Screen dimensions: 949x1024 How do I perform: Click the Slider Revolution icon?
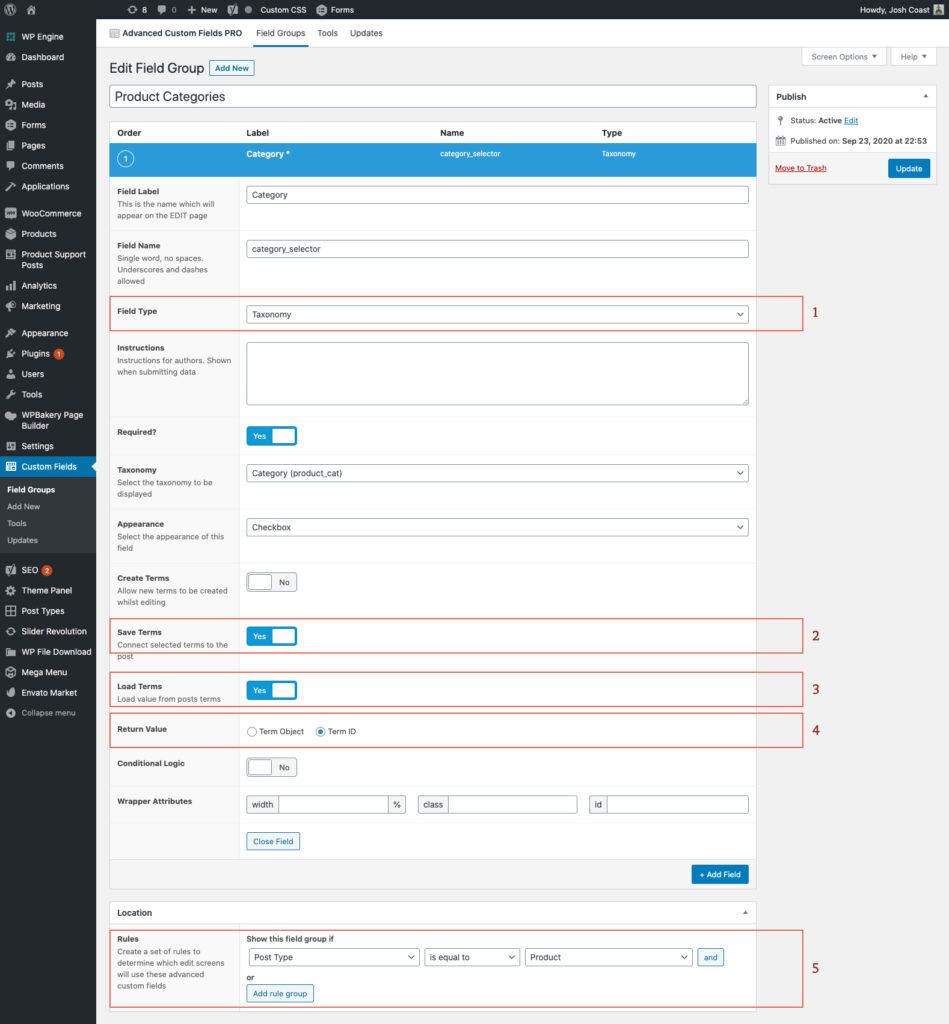coord(10,632)
